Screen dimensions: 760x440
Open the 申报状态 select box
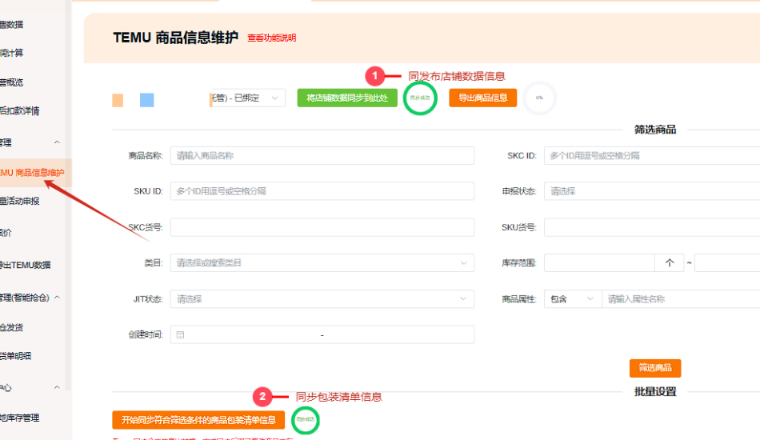pos(652,191)
